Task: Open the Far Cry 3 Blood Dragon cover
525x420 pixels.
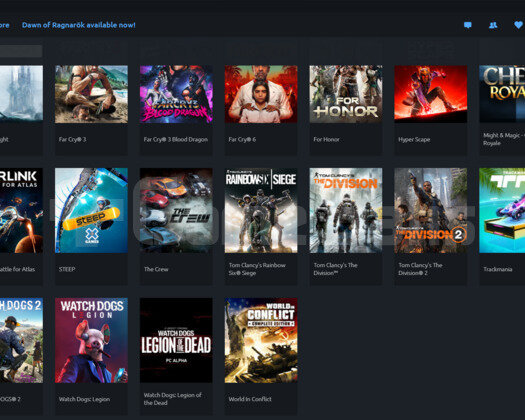Action: (x=176, y=94)
